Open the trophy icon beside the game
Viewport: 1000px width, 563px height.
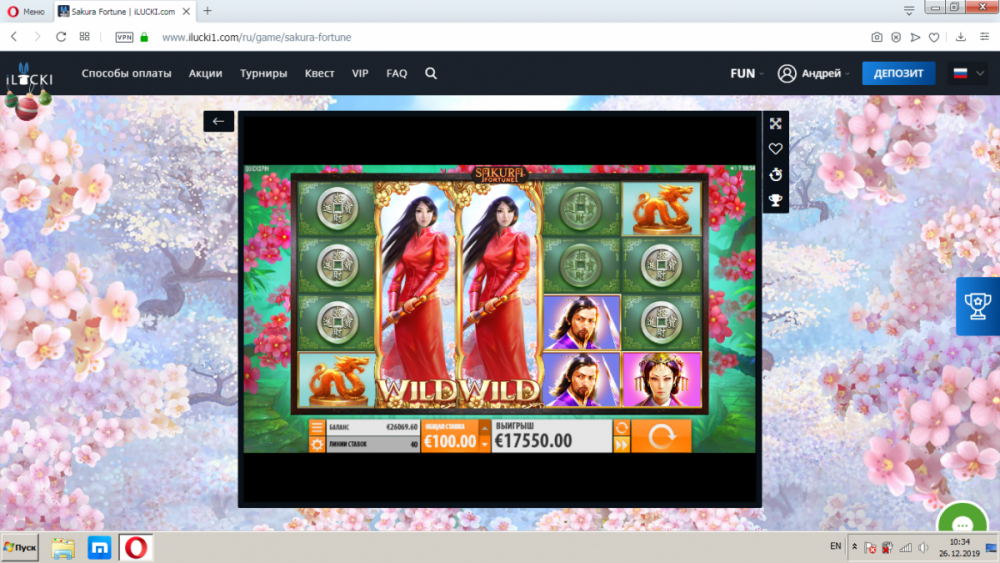click(x=775, y=201)
